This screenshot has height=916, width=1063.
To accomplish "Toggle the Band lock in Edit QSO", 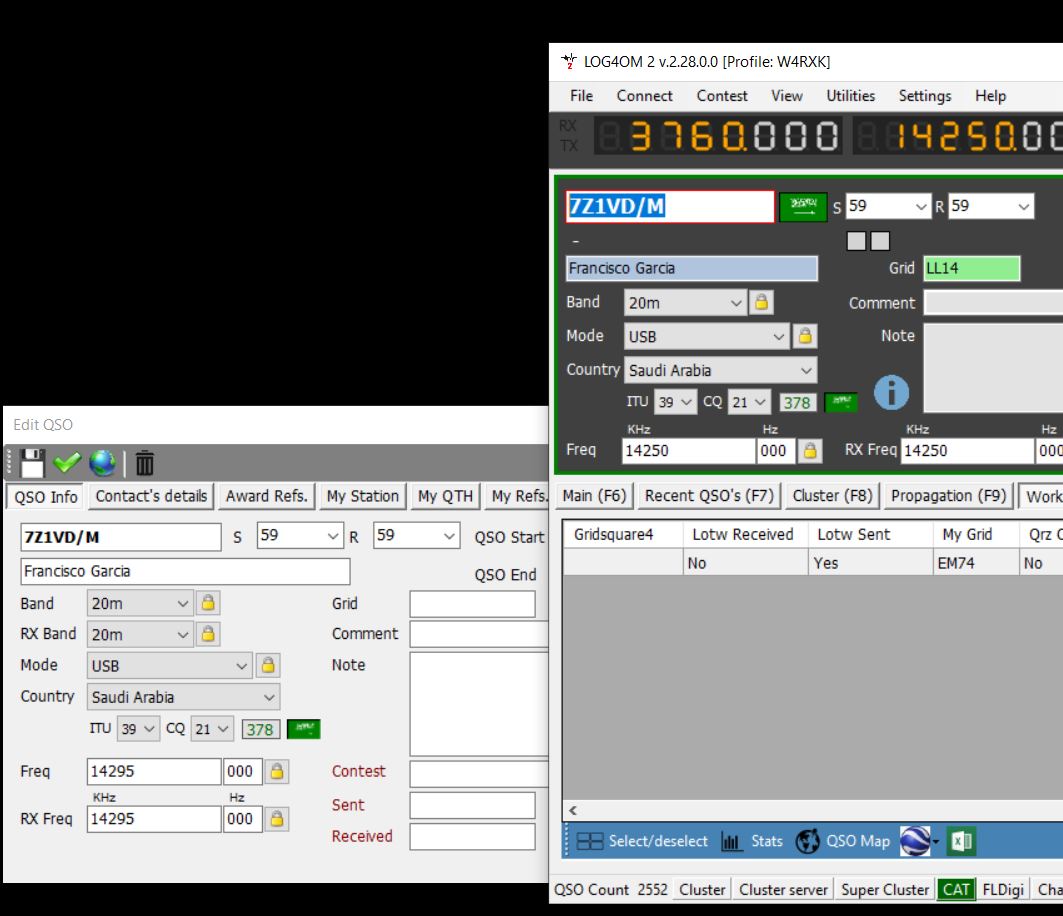I will [208, 603].
